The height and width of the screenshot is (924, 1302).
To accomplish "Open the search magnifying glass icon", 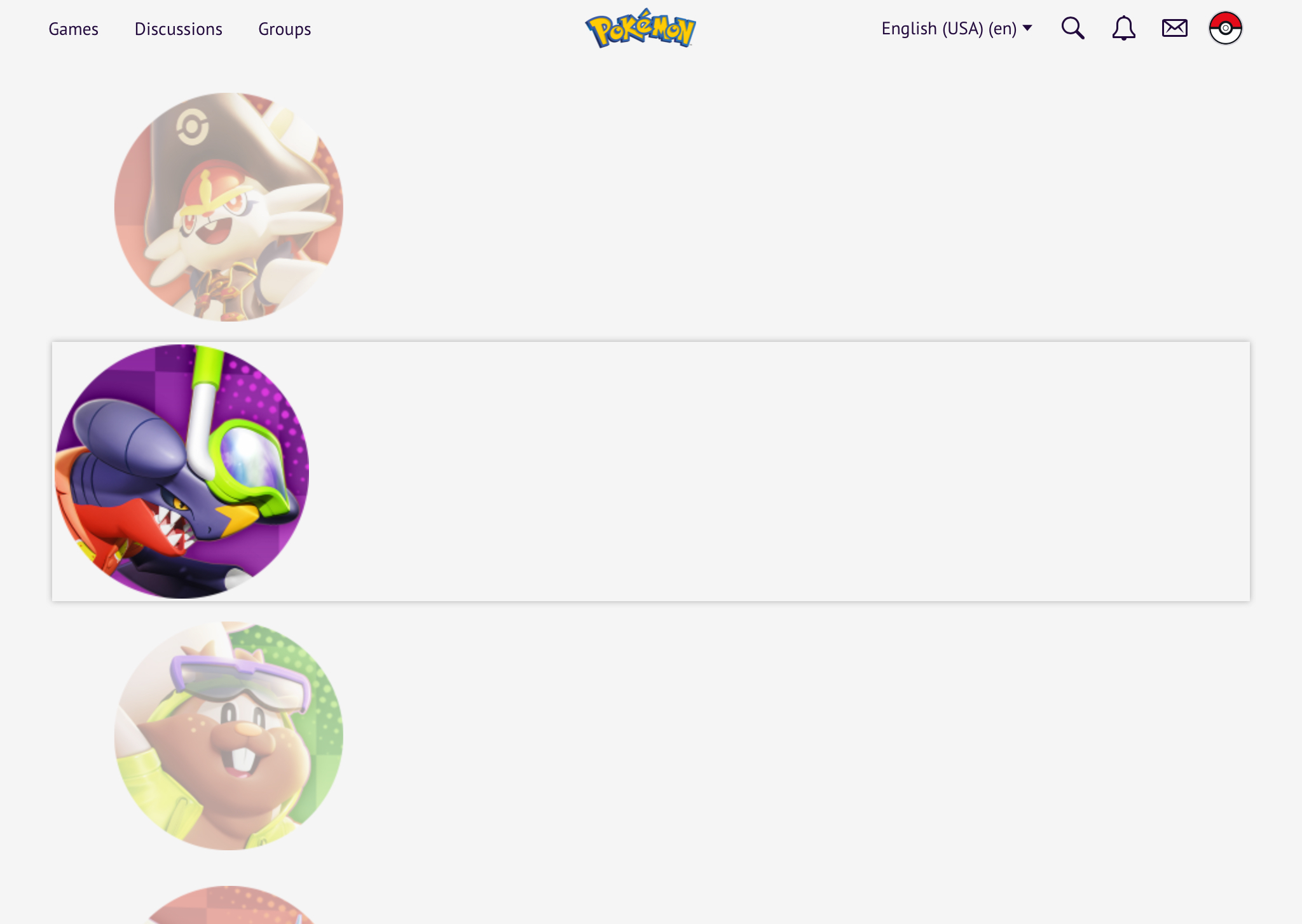I will [1072, 28].
